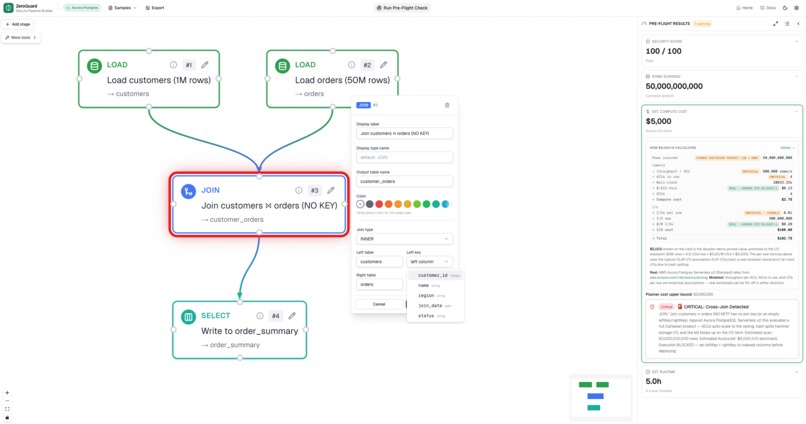Click pencil edit icon on SELECT stage
806x424 pixels.
pyautogui.click(x=291, y=316)
